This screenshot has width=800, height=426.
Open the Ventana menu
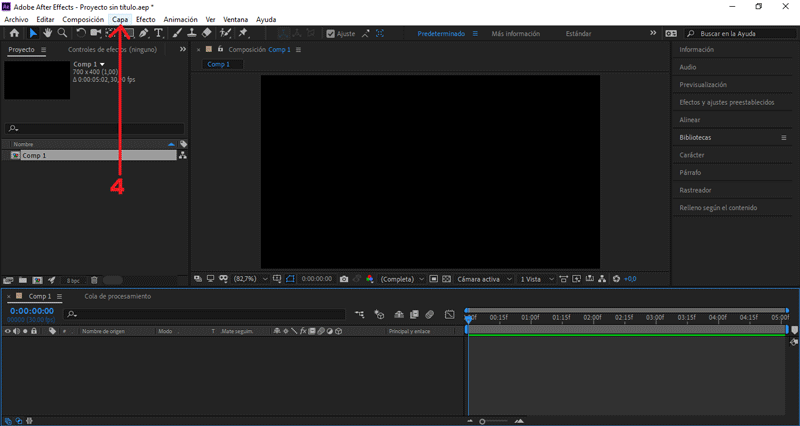(235, 19)
